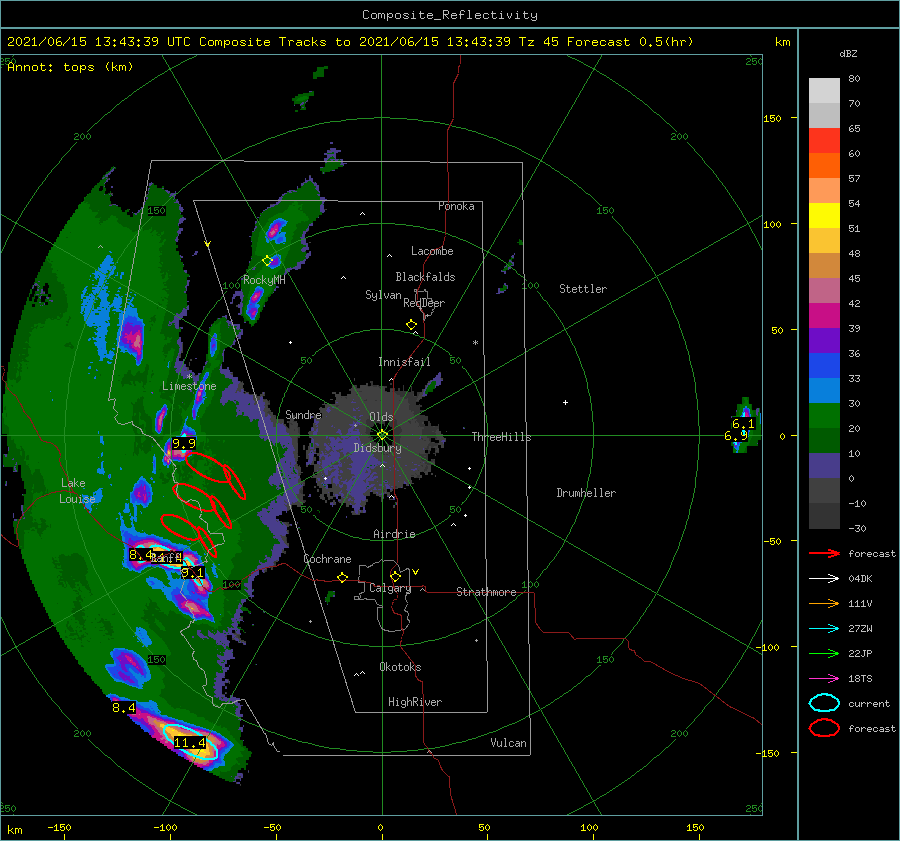Click the 8.4 label near the southern storm
The image size is (900, 841).
(x=124, y=708)
